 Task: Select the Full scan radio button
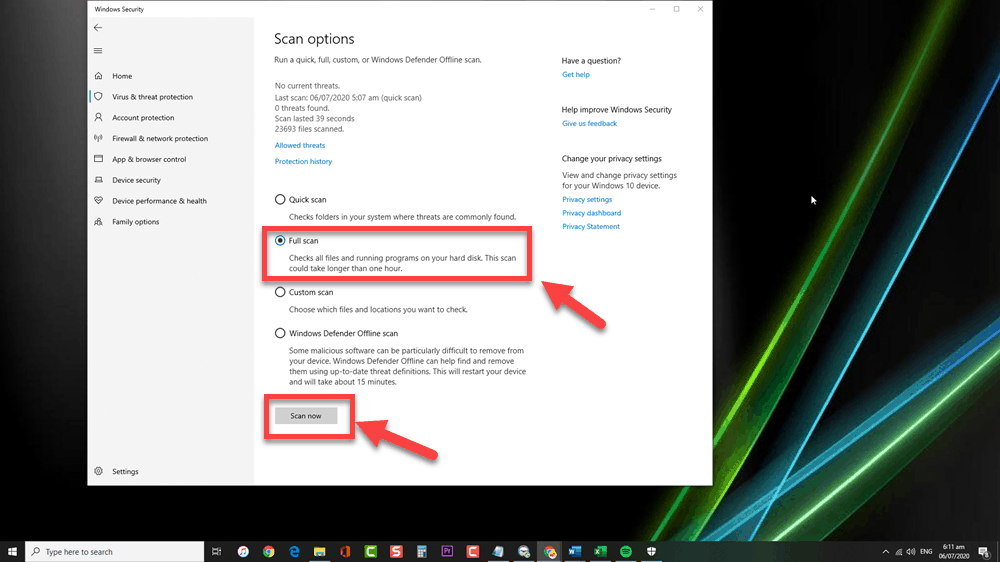280,240
